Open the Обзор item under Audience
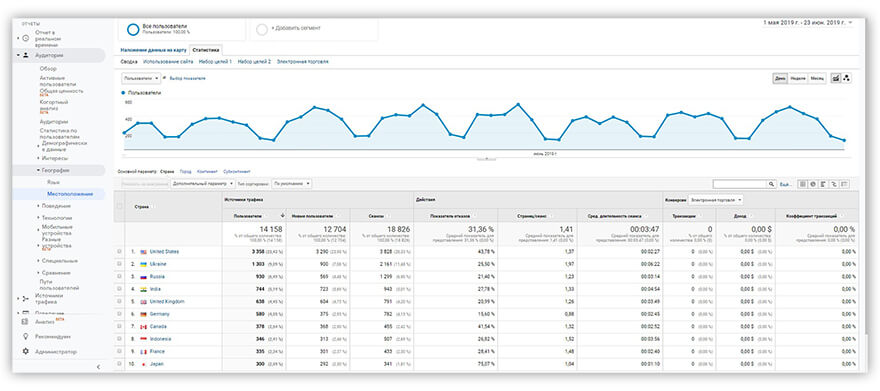The width and height of the screenshot is (880, 391). point(48,68)
